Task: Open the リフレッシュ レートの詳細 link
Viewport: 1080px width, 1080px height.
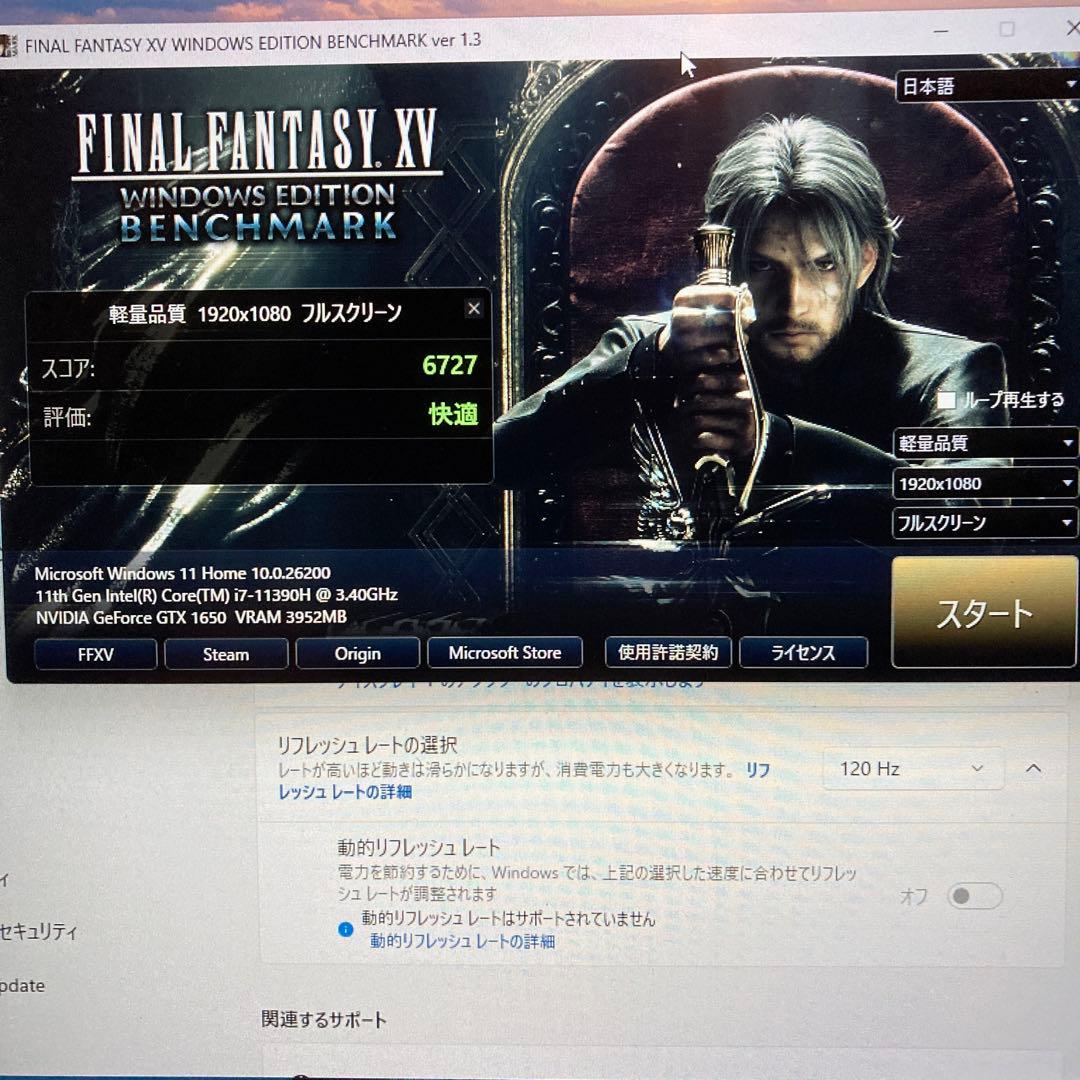Action: 345,792
